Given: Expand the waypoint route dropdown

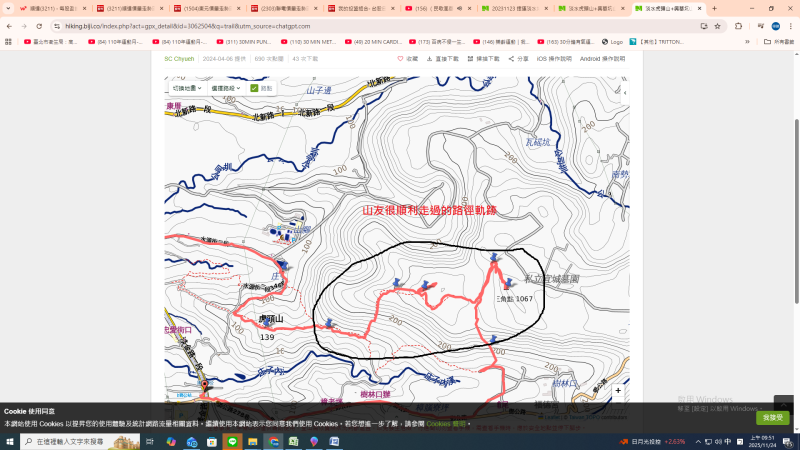Looking at the screenshot, I should 226,88.
